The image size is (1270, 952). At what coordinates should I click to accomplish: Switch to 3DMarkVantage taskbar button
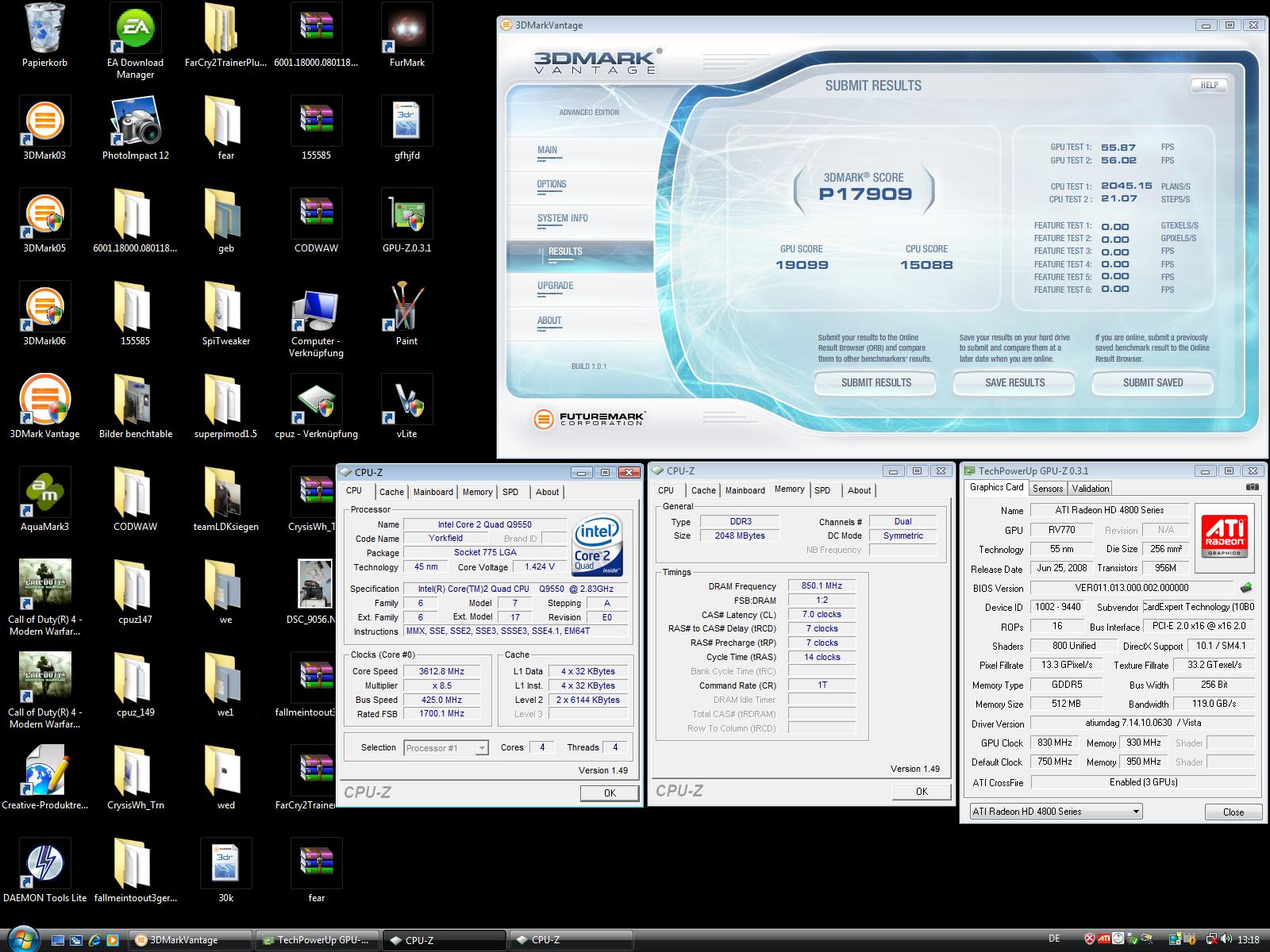(190, 940)
